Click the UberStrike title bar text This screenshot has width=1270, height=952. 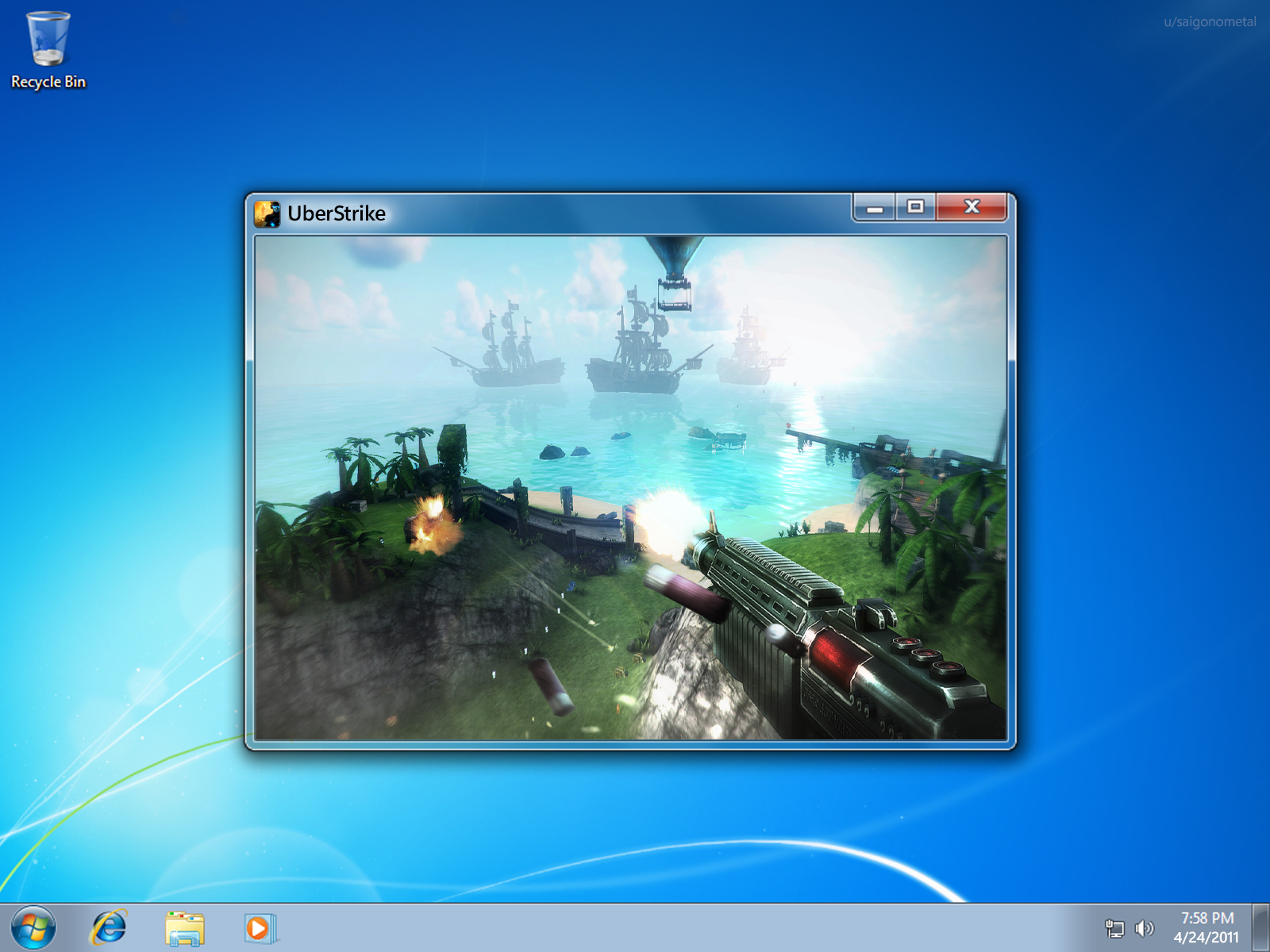pyautogui.click(x=337, y=213)
